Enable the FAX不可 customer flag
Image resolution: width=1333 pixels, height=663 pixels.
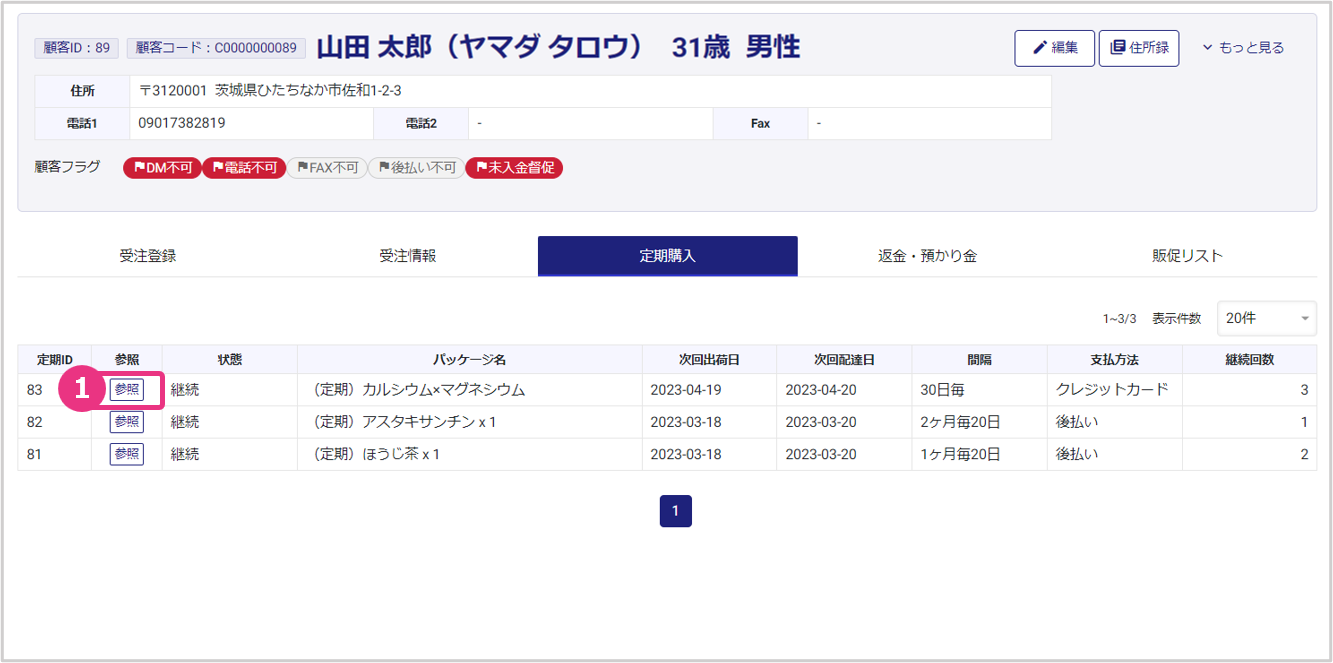(326, 168)
